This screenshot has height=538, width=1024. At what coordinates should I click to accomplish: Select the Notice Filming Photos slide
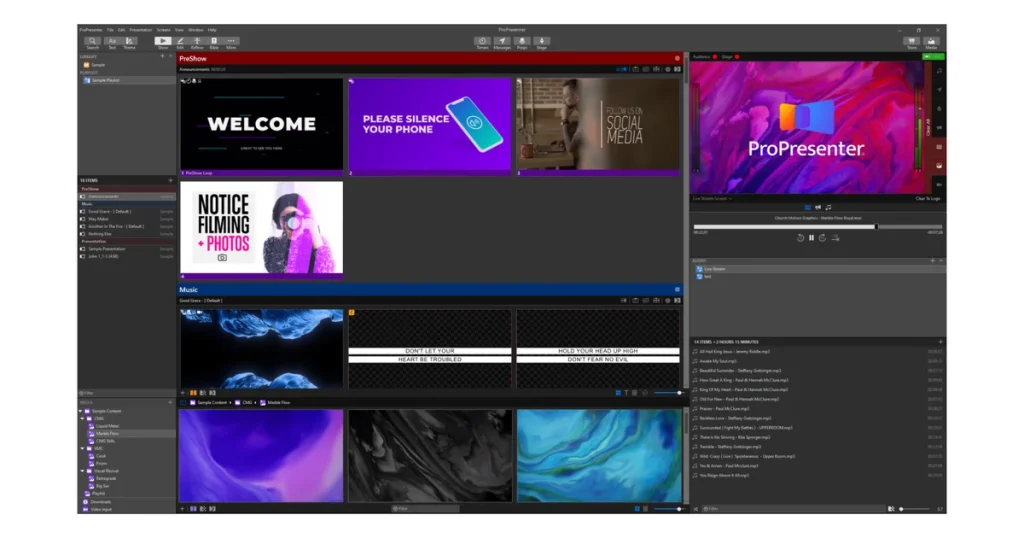pyautogui.click(x=261, y=229)
